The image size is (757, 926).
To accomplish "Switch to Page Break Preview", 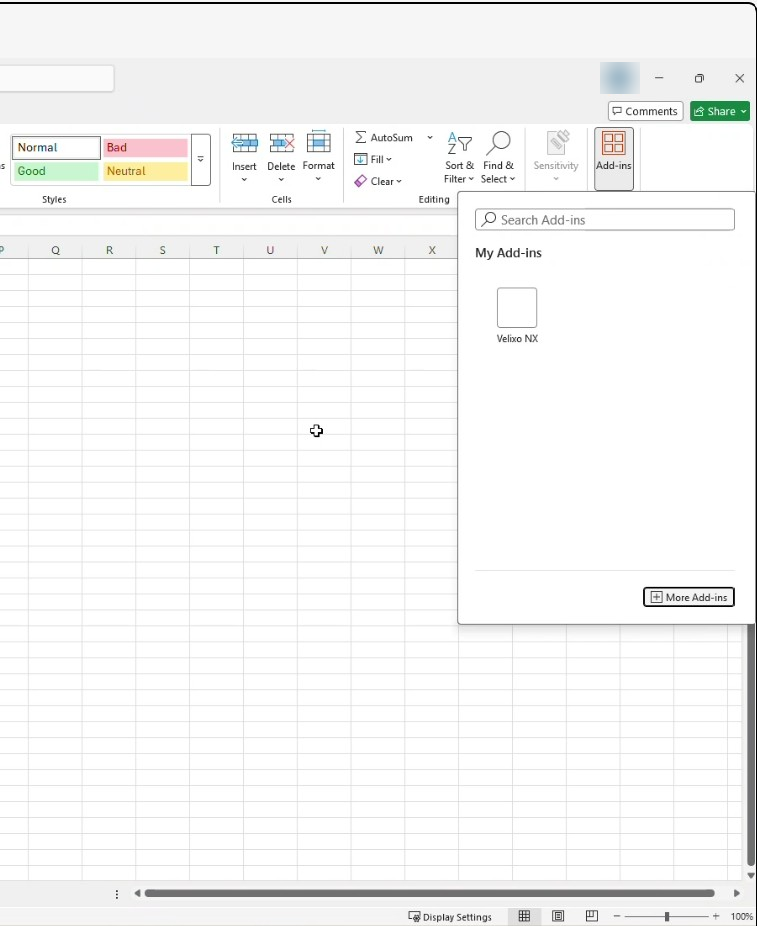I will coord(592,916).
